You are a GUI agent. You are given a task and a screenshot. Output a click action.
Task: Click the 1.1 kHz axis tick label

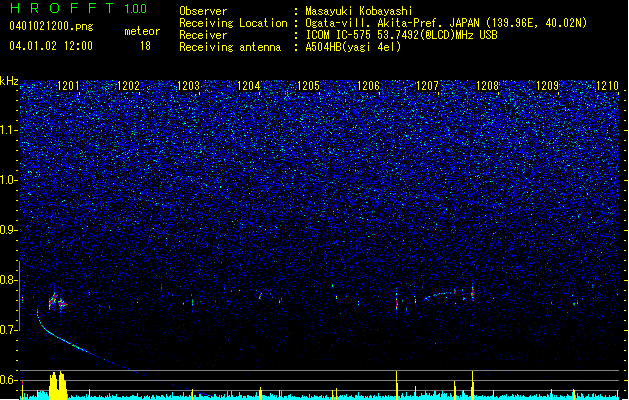9,130
